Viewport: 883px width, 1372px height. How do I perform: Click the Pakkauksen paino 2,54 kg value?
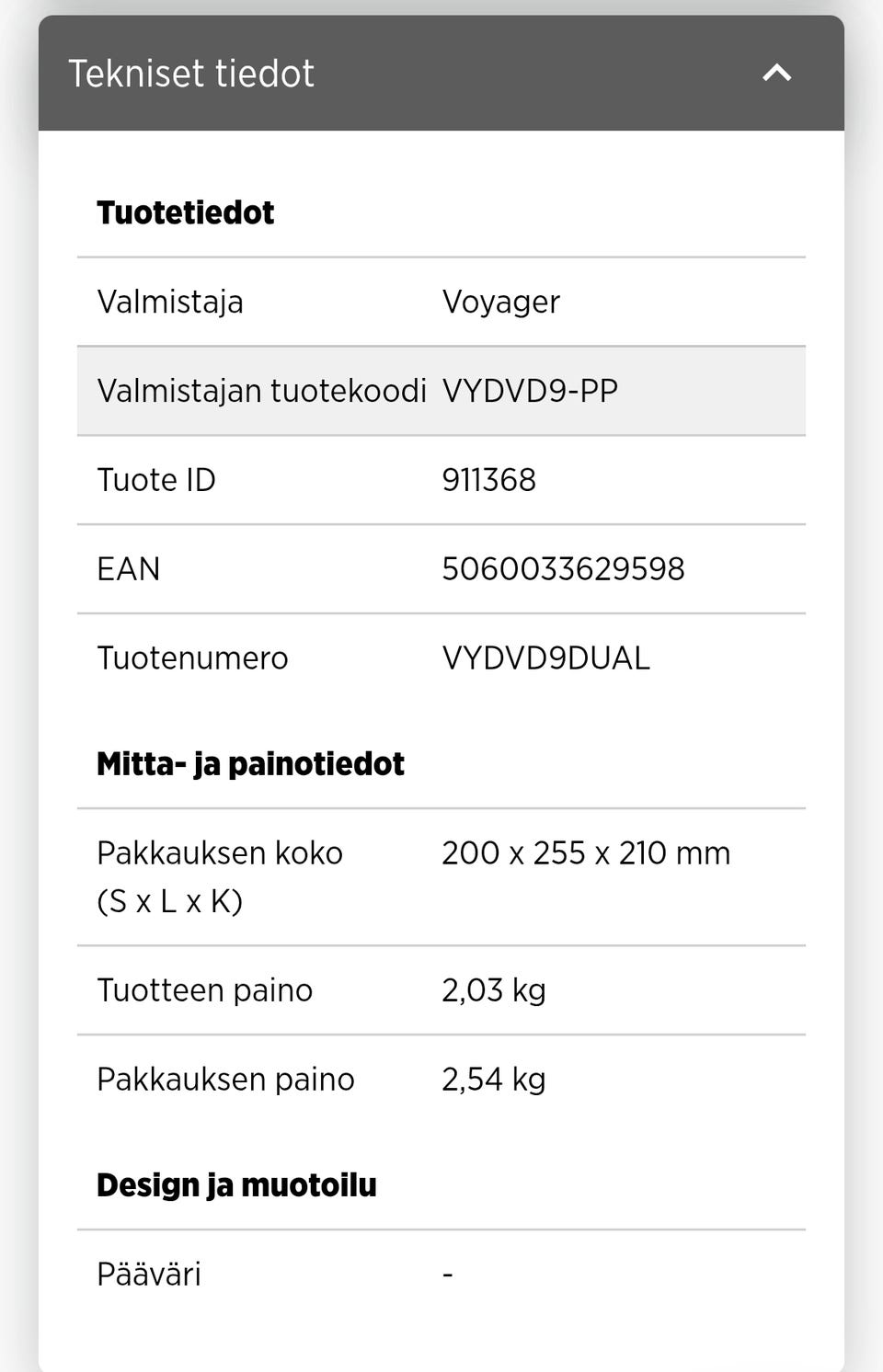[x=493, y=1080]
